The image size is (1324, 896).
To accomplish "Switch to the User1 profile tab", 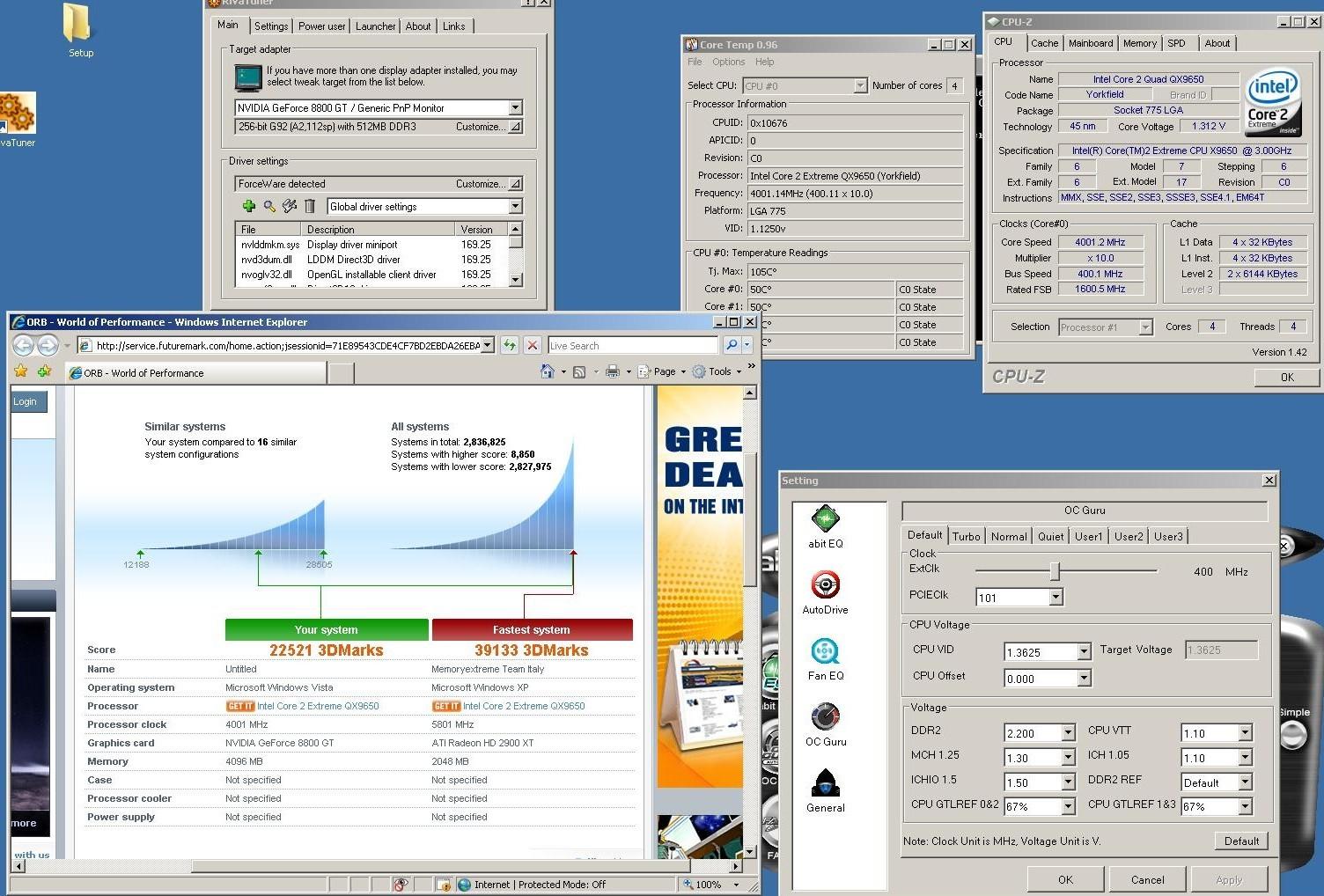I will coord(1088,536).
